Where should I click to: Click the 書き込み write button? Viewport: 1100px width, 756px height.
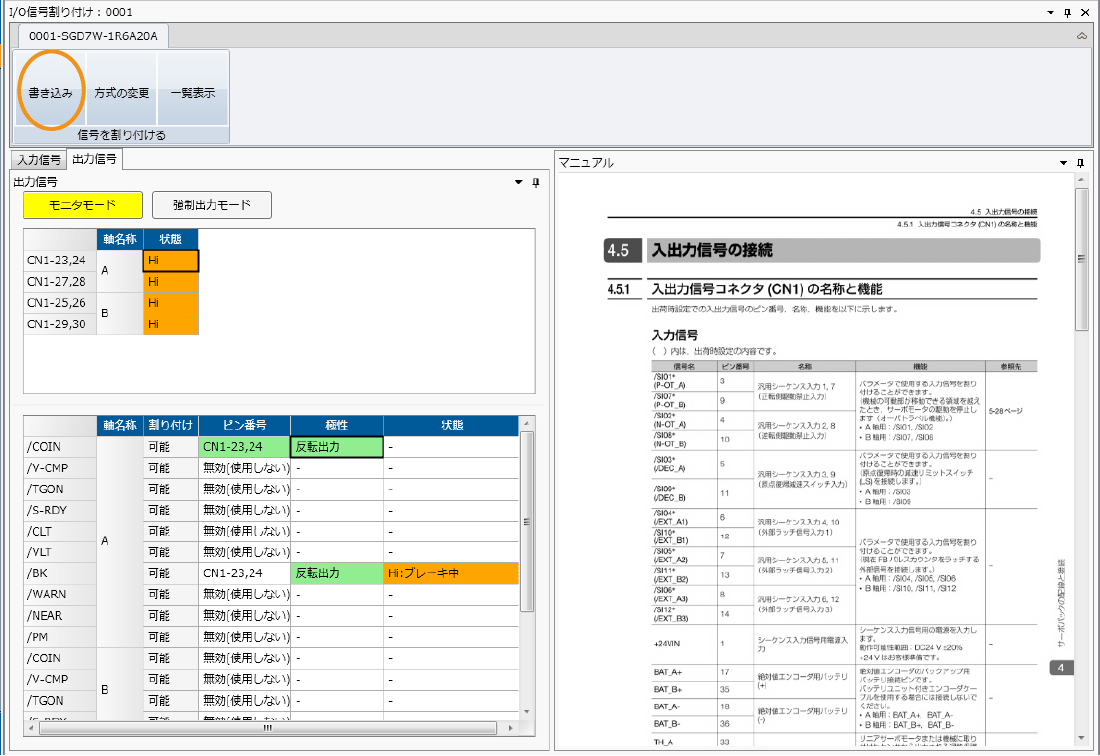point(50,93)
